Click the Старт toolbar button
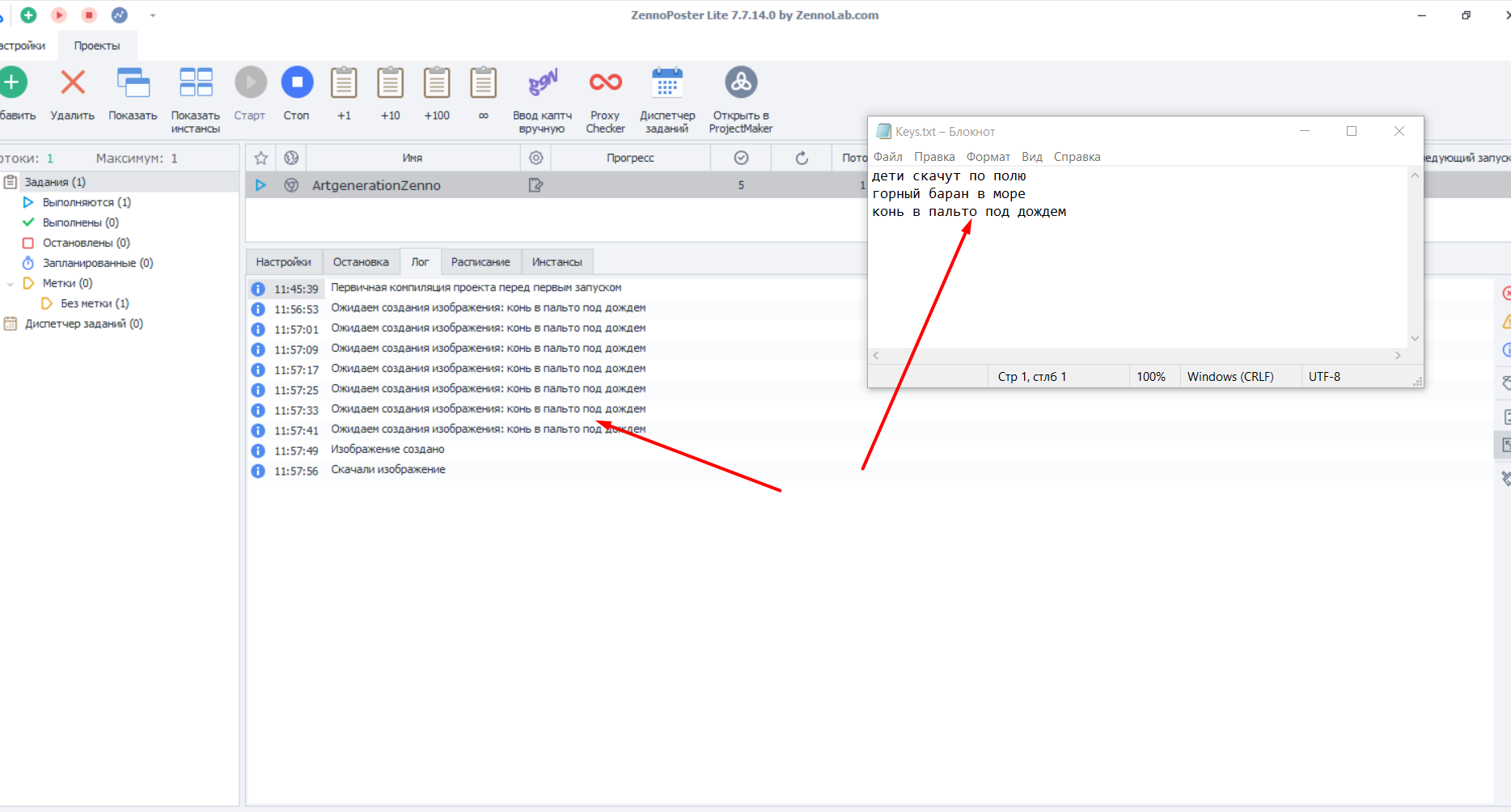1511x812 pixels. point(250,95)
